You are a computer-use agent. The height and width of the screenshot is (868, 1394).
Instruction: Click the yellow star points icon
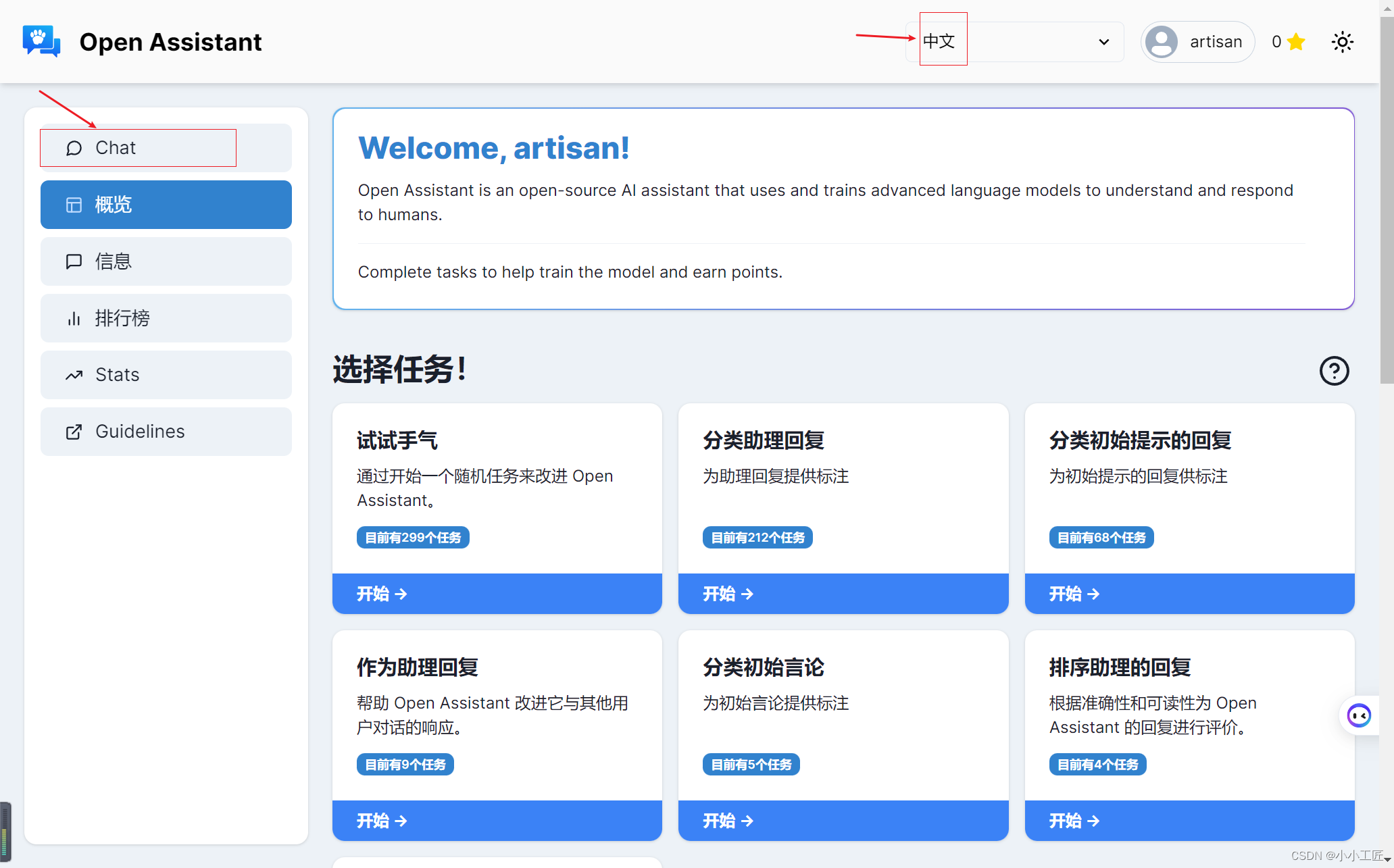1295,41
